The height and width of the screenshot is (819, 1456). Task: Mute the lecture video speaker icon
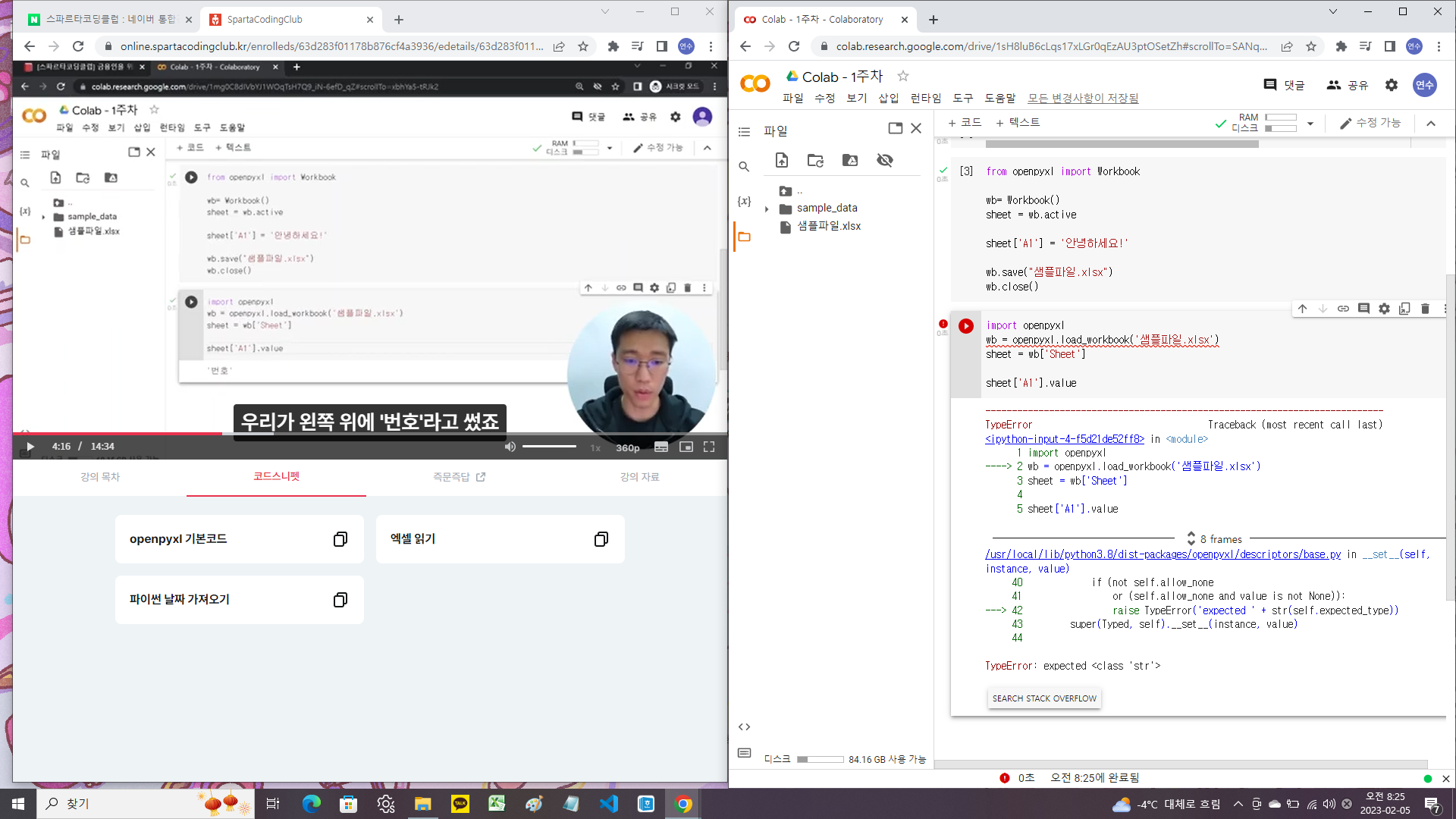pyautogui.click(x=510, y=447)
